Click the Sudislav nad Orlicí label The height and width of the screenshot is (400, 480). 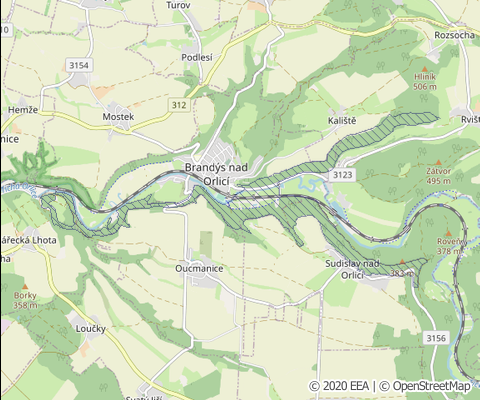[x=352, y=269]
